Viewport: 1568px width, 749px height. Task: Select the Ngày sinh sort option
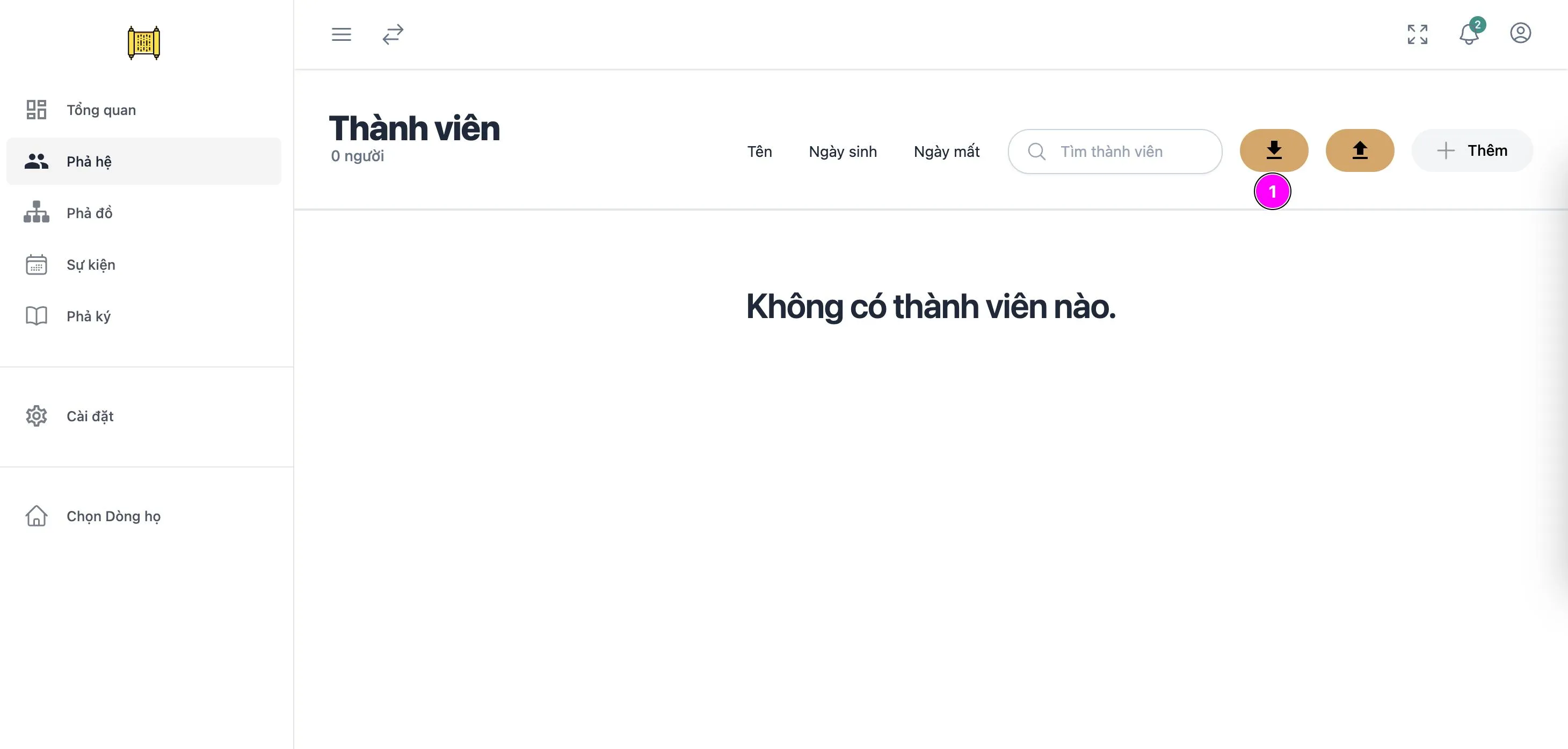[x=843, y=152]
